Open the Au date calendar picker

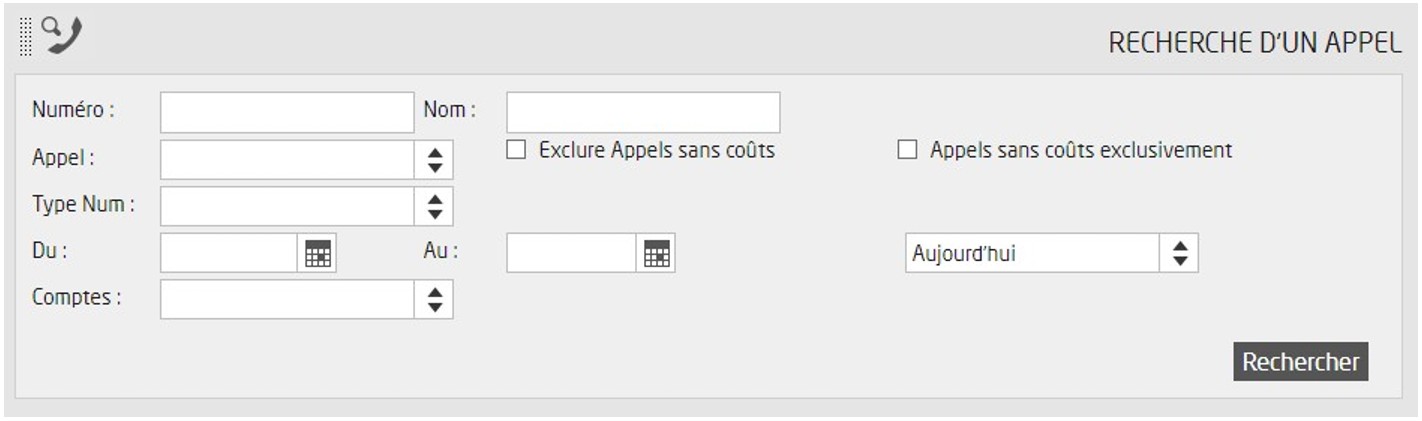click(x=656, y=254)
